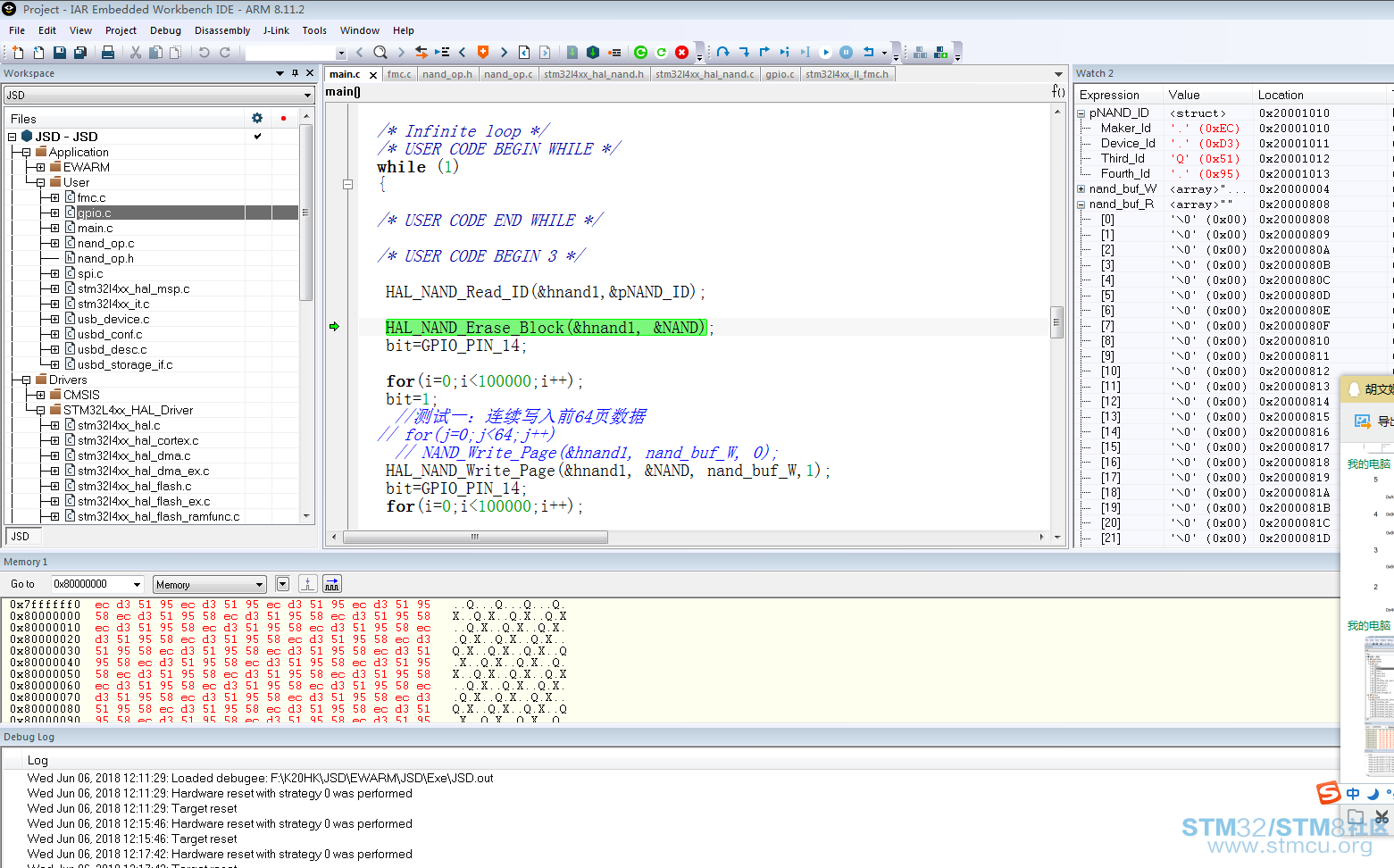Click the New Document toolbar icon
Viewport: 1394px width, 868px height.
tap(18, 53)
